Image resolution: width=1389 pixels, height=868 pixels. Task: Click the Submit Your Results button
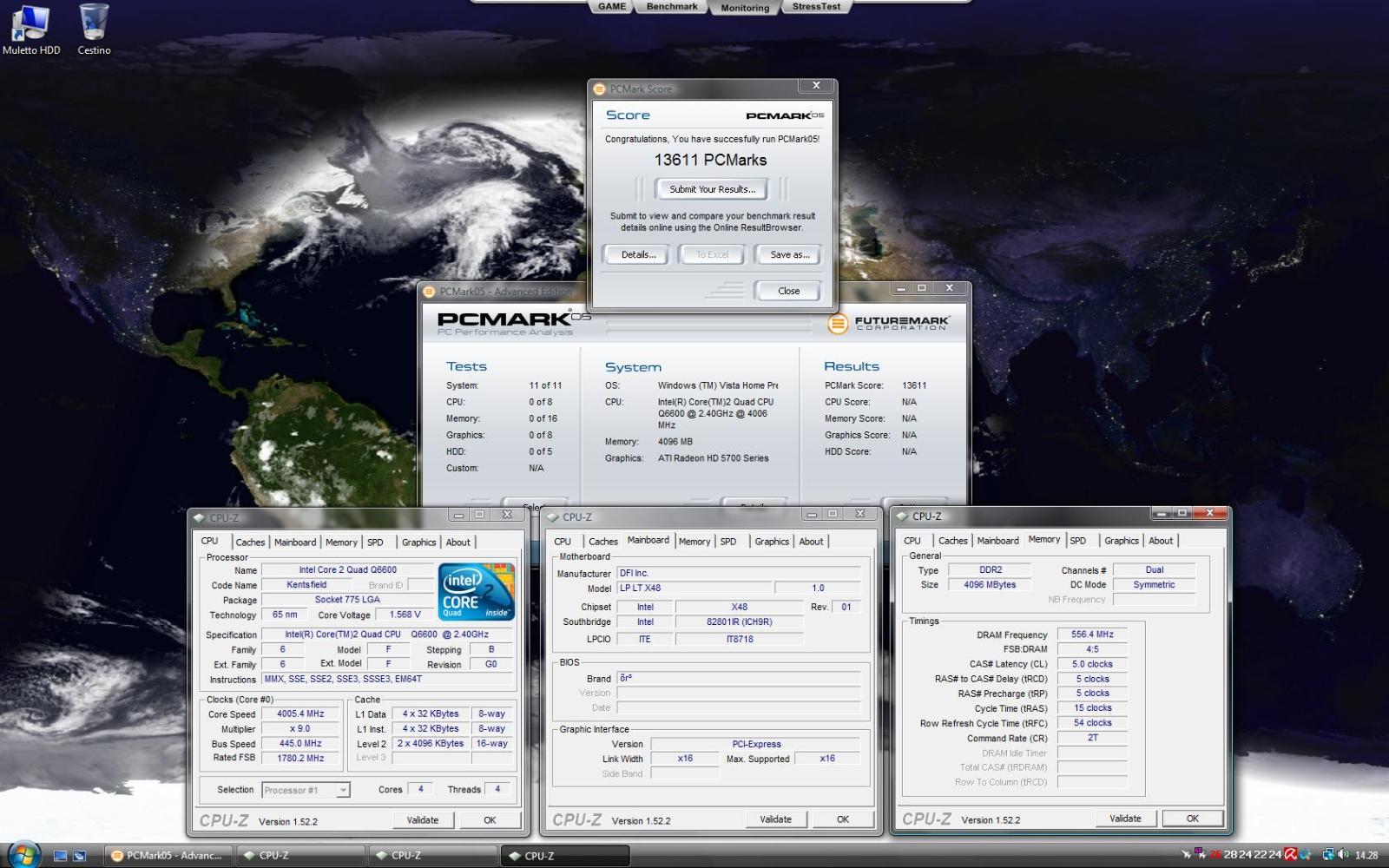click(712, 189)
